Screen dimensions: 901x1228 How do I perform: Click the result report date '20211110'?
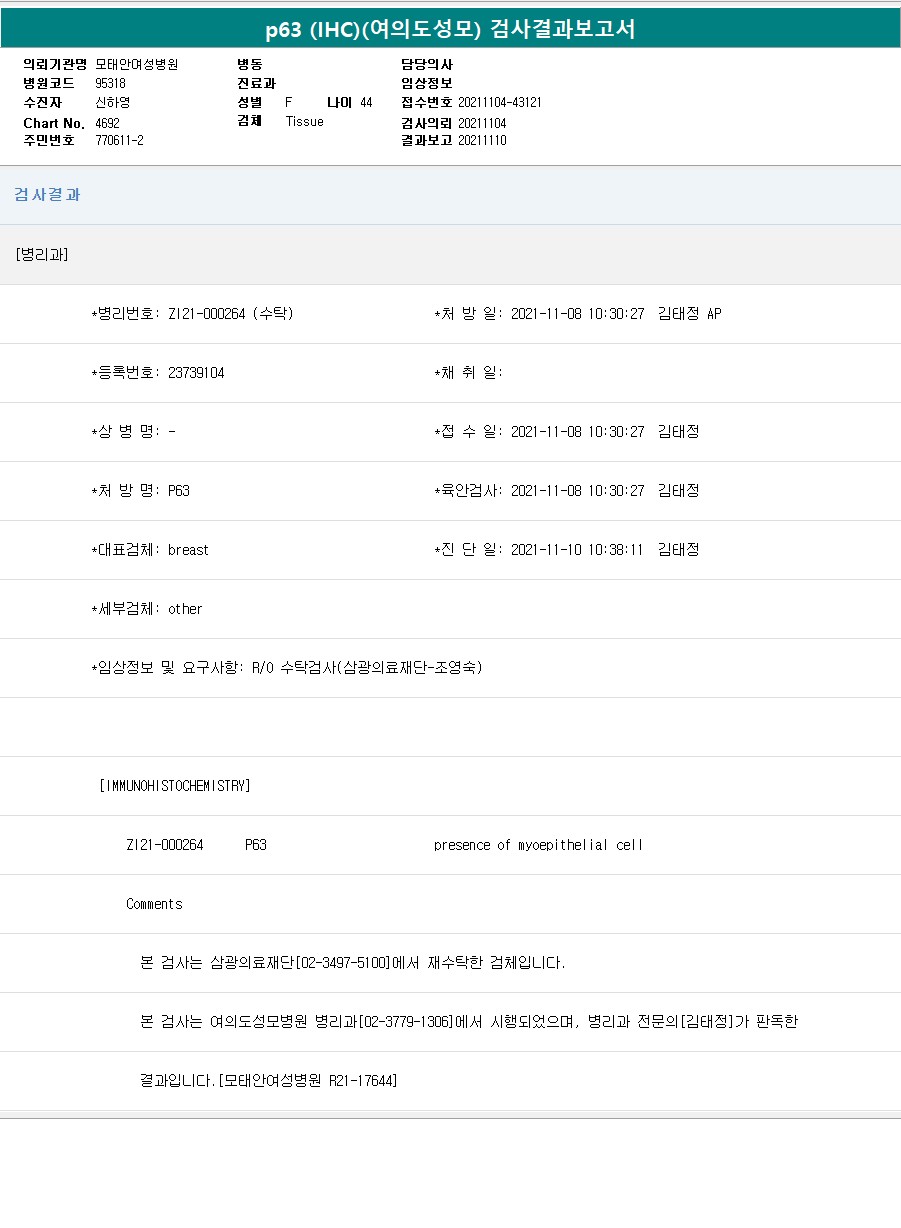click(482, 140)
